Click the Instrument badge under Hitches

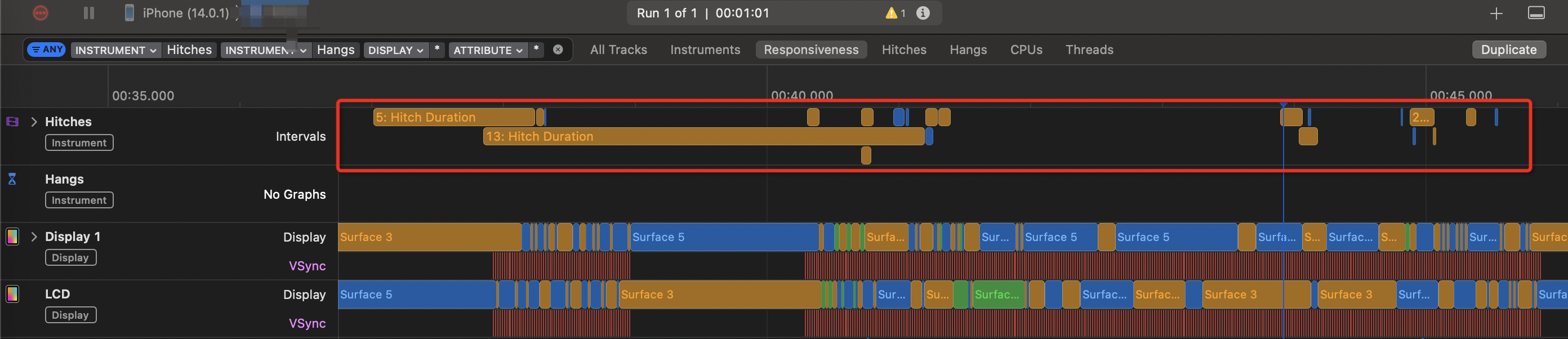(x=79, y=142)
